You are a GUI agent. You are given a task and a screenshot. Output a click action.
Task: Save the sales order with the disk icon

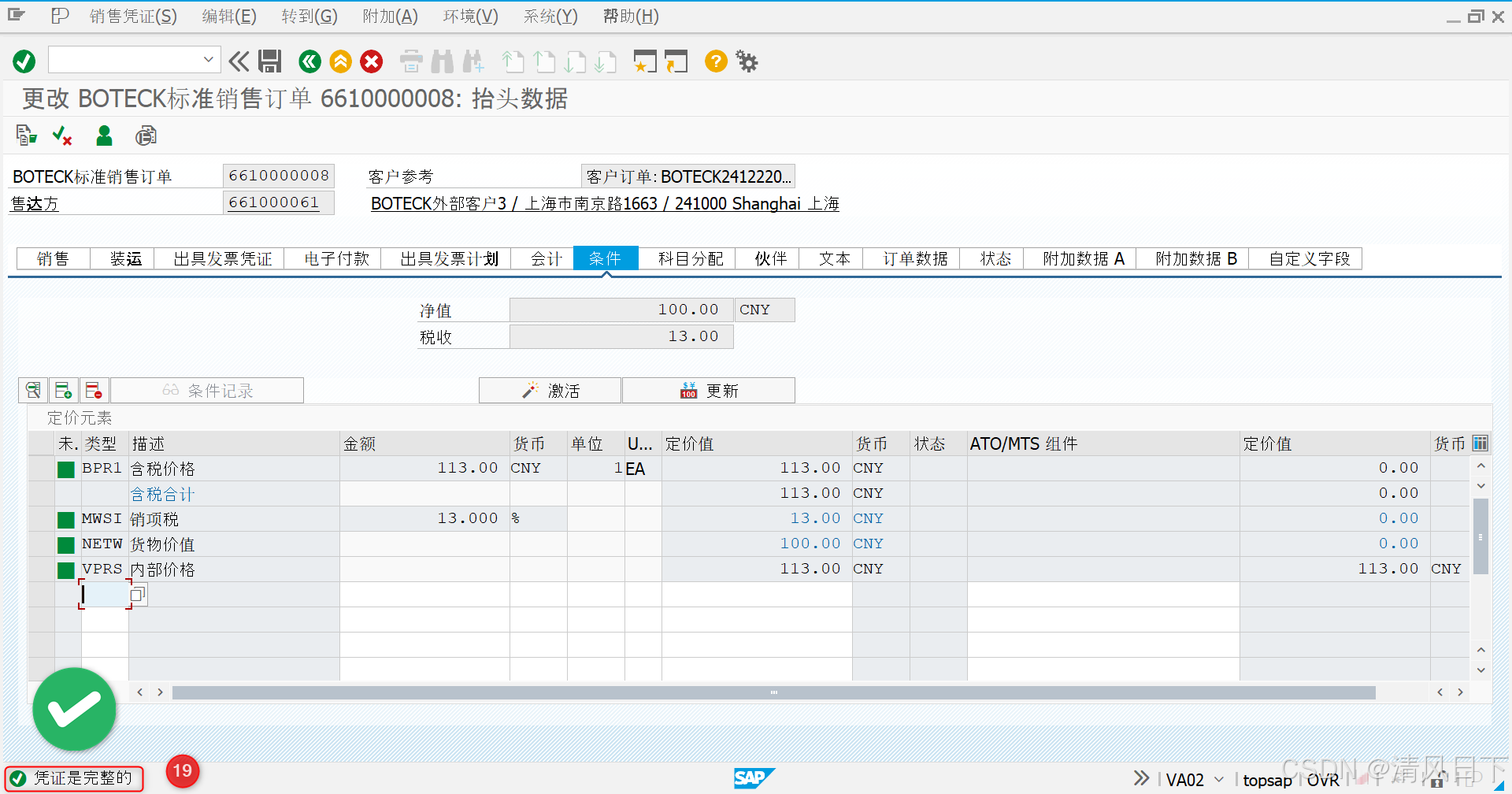(x=270, y=61)
